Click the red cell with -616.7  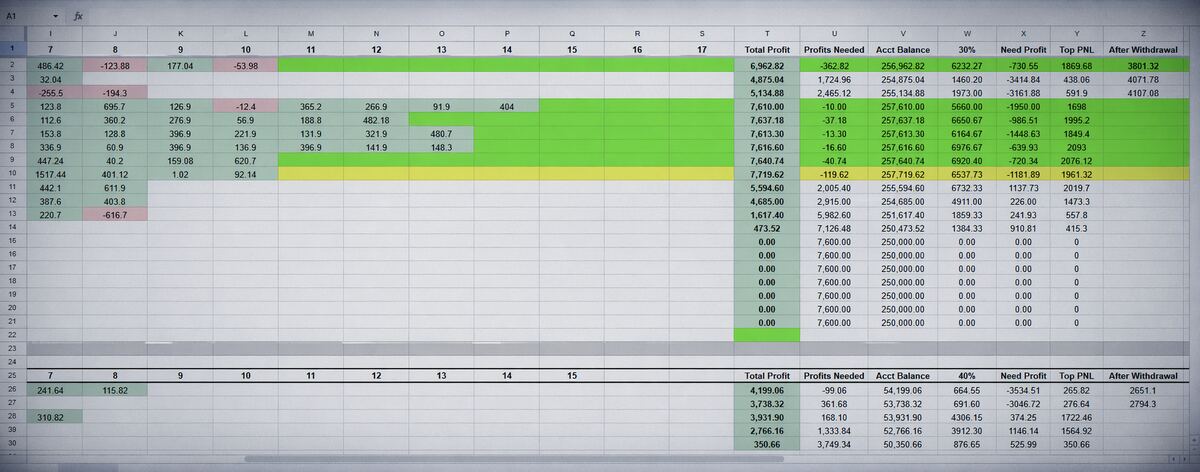tap(115, 214)
